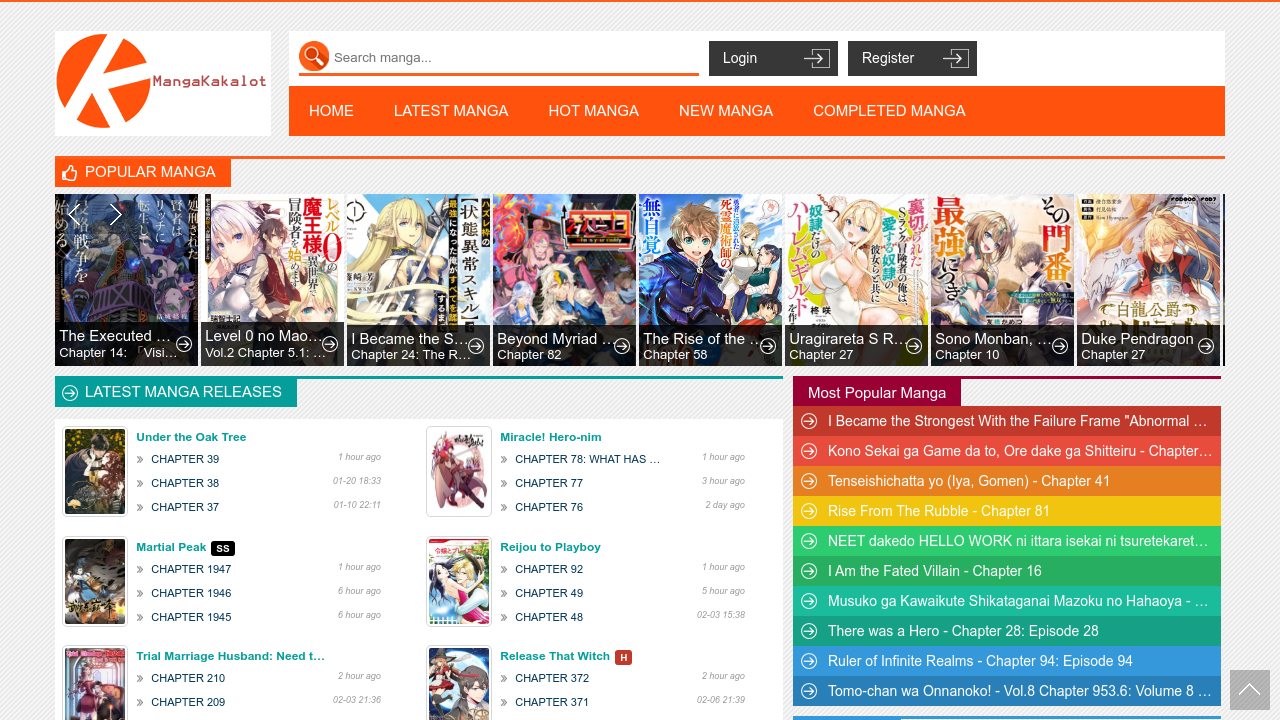Open NEET dakedo HELLO WORK popular entry
This screenshot has height=720, width=1280.
(x=1018, y=541)
